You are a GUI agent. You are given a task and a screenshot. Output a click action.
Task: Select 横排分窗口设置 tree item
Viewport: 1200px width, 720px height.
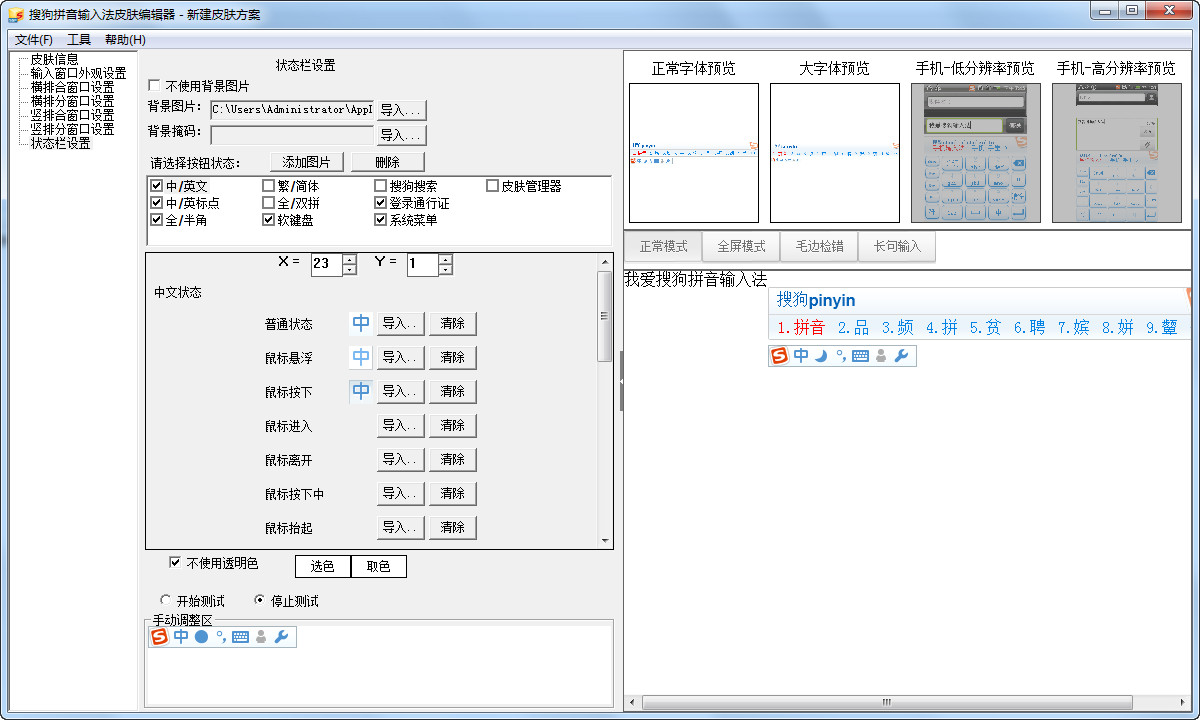click(72, 101)
